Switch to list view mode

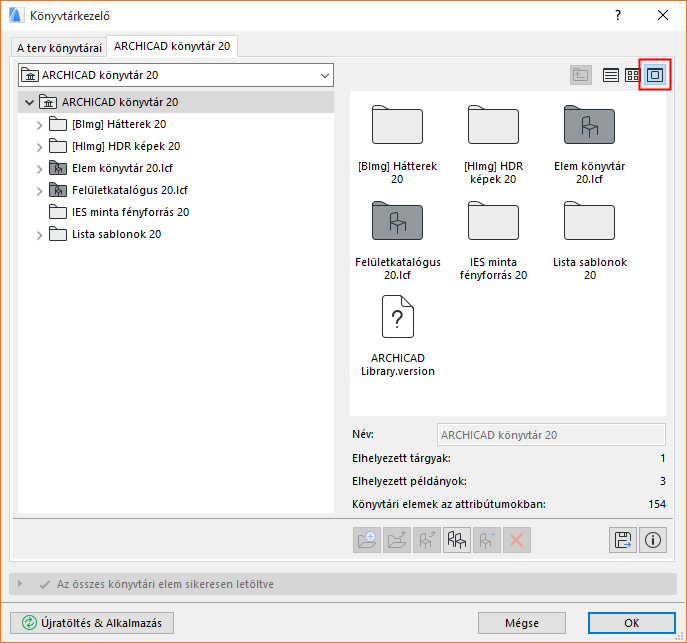(610, 75)
